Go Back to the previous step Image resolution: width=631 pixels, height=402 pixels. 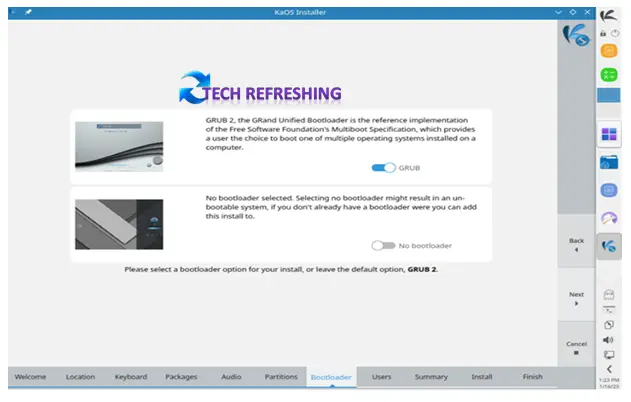[576, 244]
